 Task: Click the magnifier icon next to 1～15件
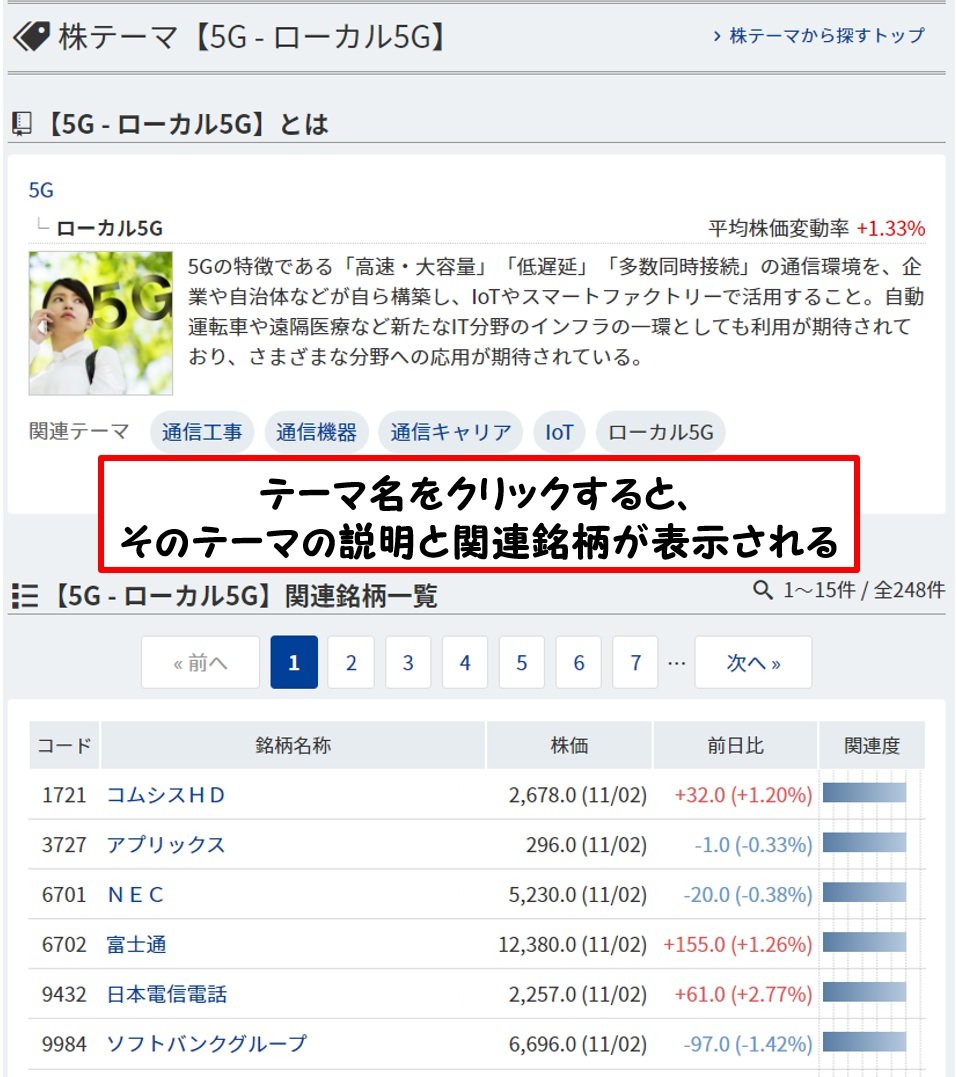pos(763,589)
